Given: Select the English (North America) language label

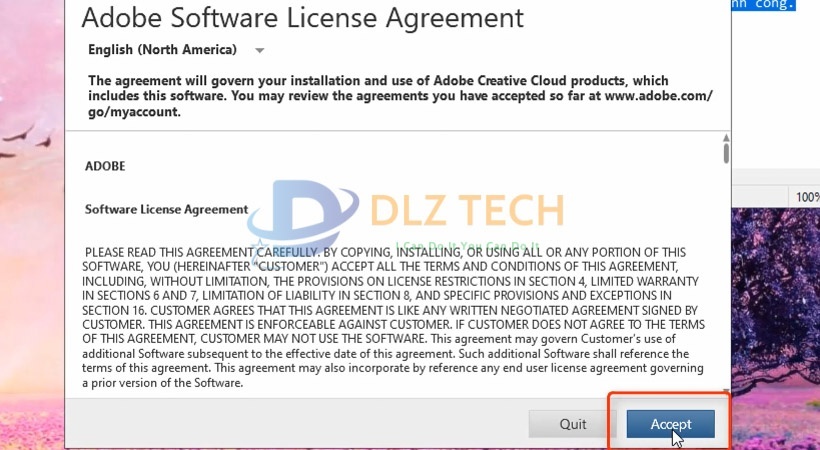Looking at the screenshot, I should (x=162, y=50).
